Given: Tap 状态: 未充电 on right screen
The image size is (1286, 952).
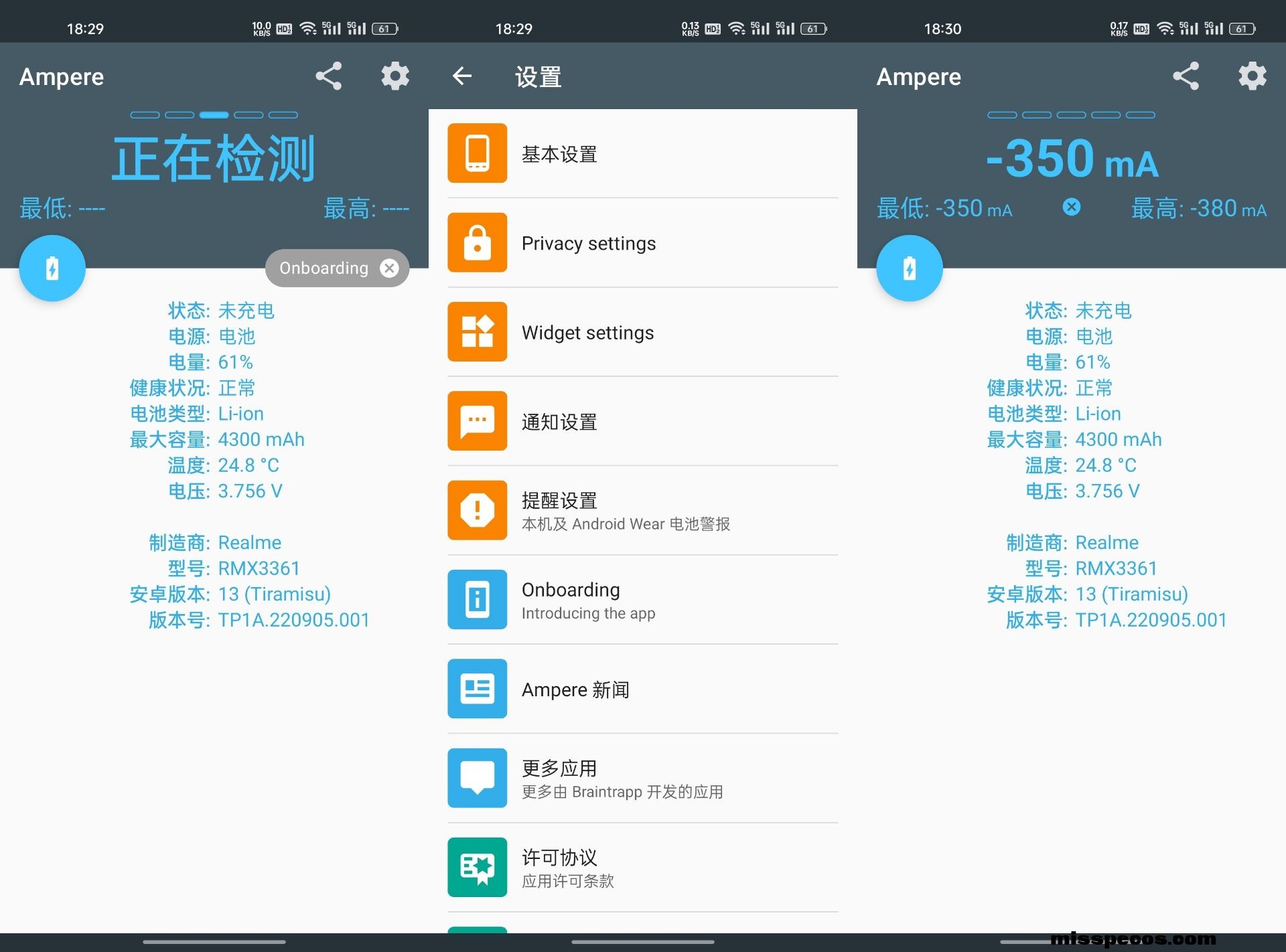Looking at the screenshot, I should [x=1078, y=311].
